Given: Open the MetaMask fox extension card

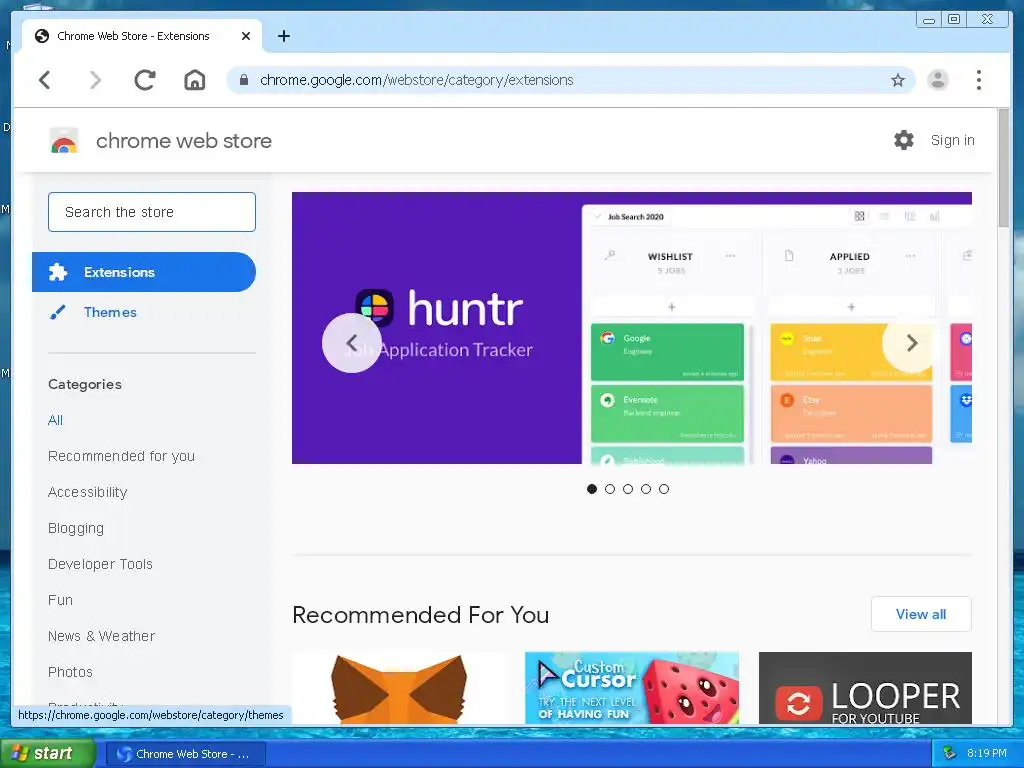Looking at the screenshot, I should (x=400, y=688).
